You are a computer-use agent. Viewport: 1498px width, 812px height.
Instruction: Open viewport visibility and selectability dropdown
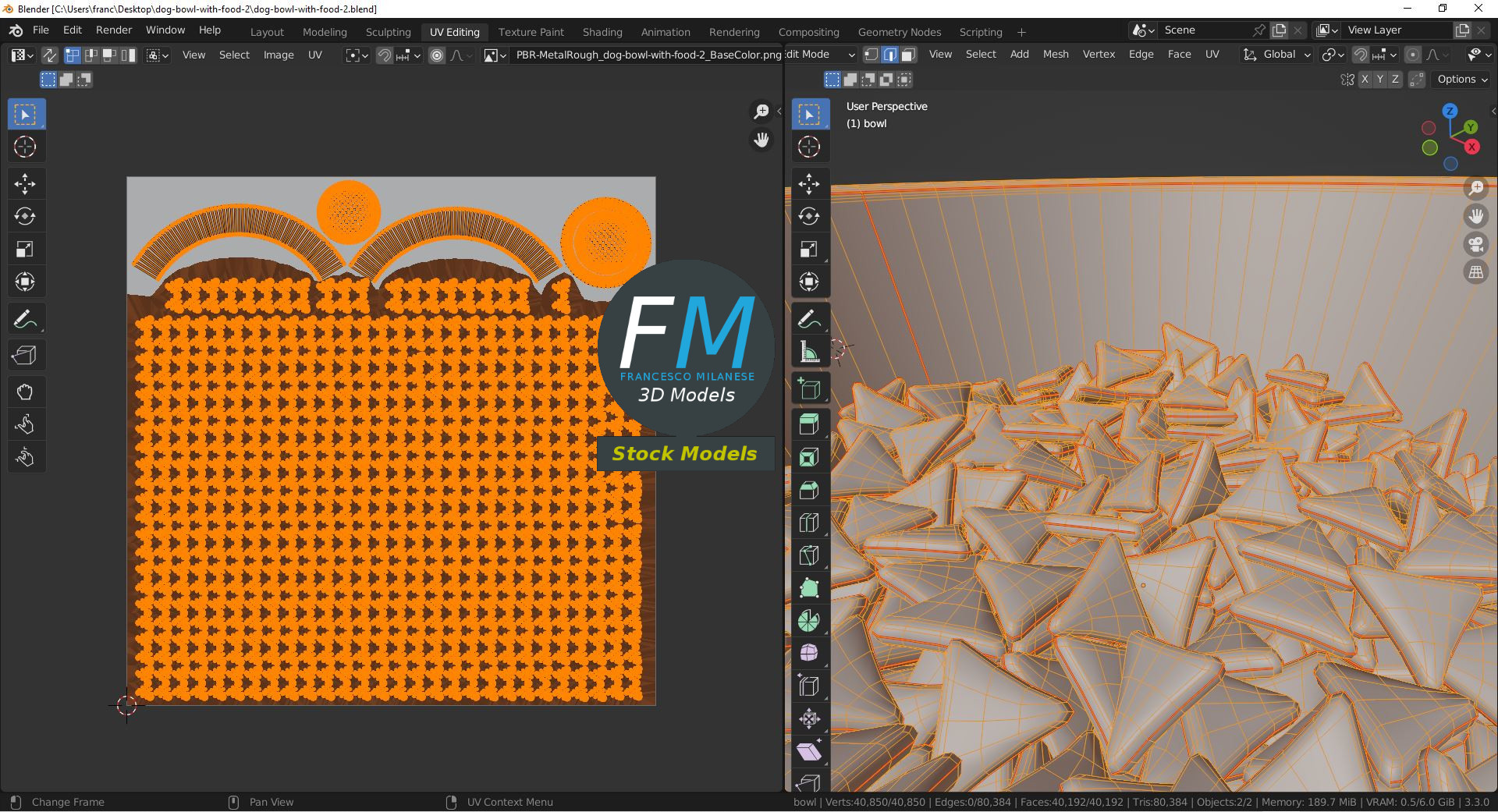pos(1478,55)
